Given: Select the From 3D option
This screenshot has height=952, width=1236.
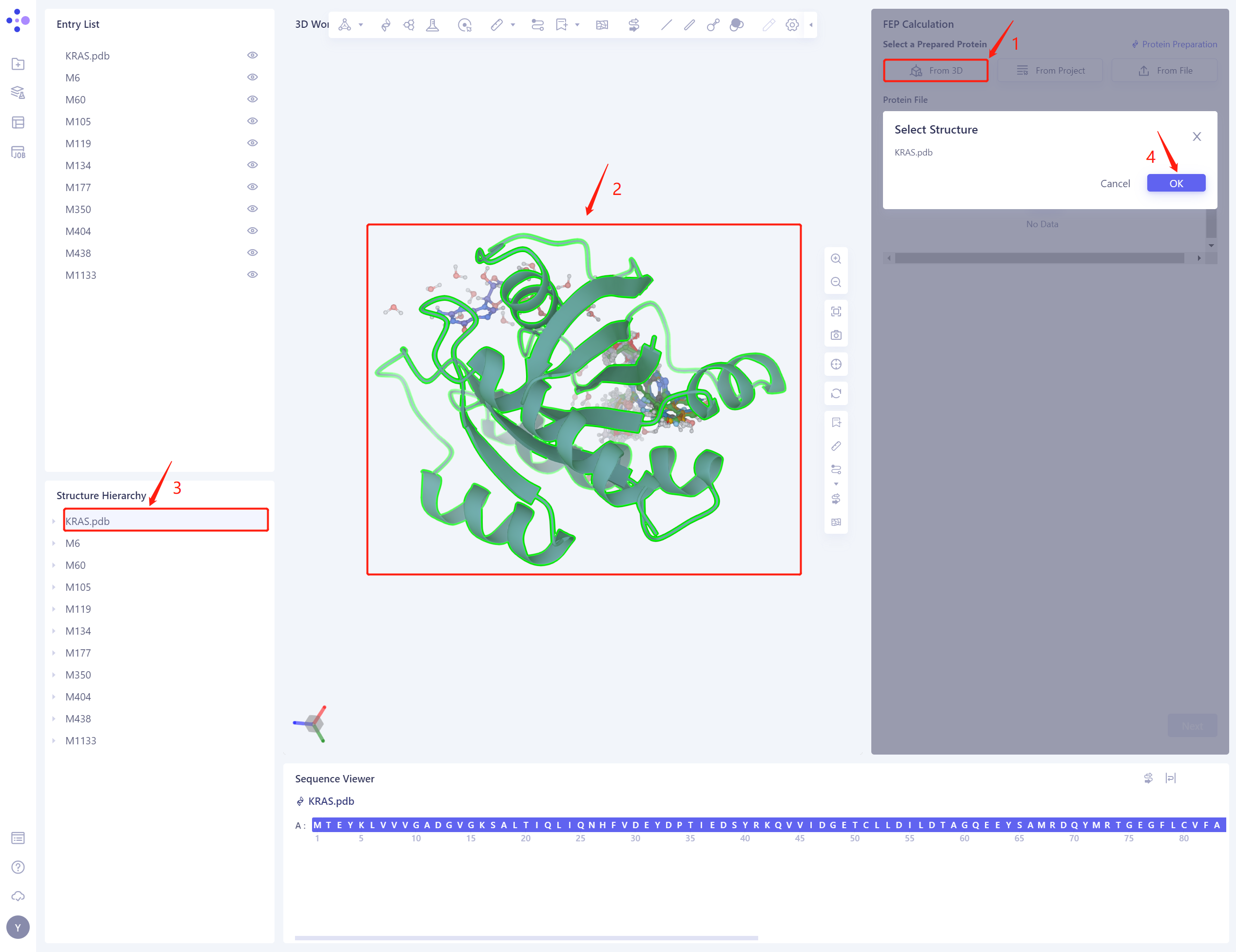Looking at the screenshot, I should tap(936, 71).
